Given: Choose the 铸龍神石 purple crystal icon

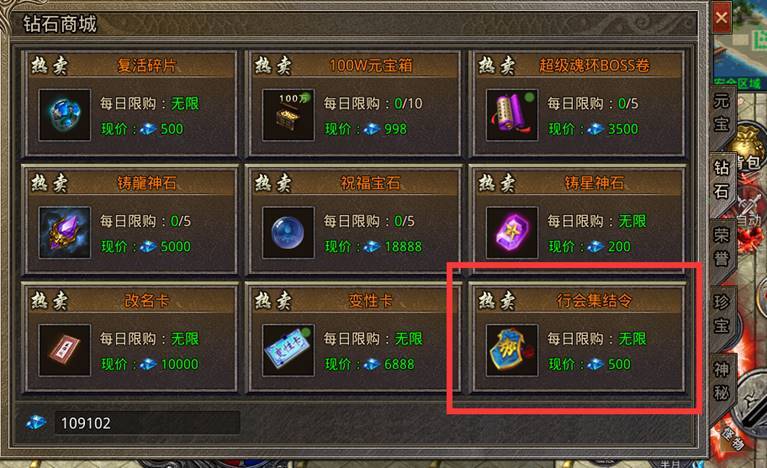Looking at the screenshot, I should click(65, 232).
